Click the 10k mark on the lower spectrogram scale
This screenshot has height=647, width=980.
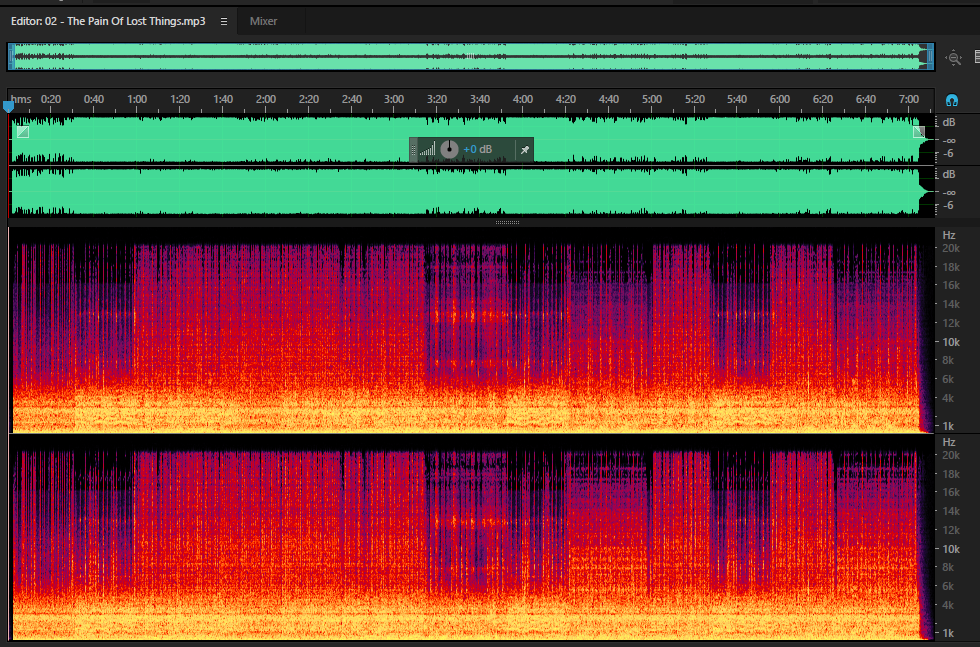pos(951,549)
